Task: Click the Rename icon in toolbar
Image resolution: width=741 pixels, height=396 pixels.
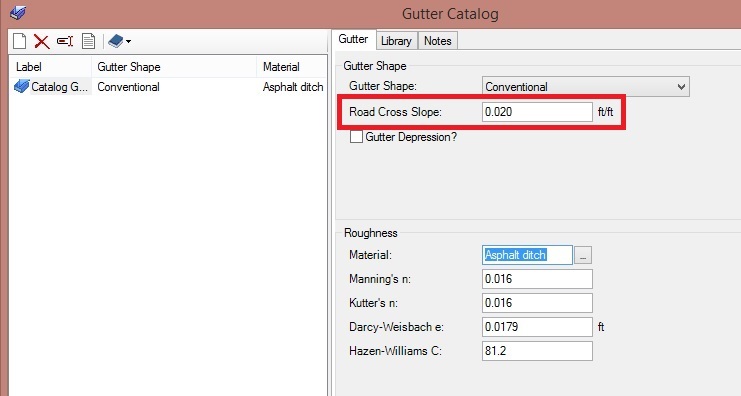Action: pos(65,41)
